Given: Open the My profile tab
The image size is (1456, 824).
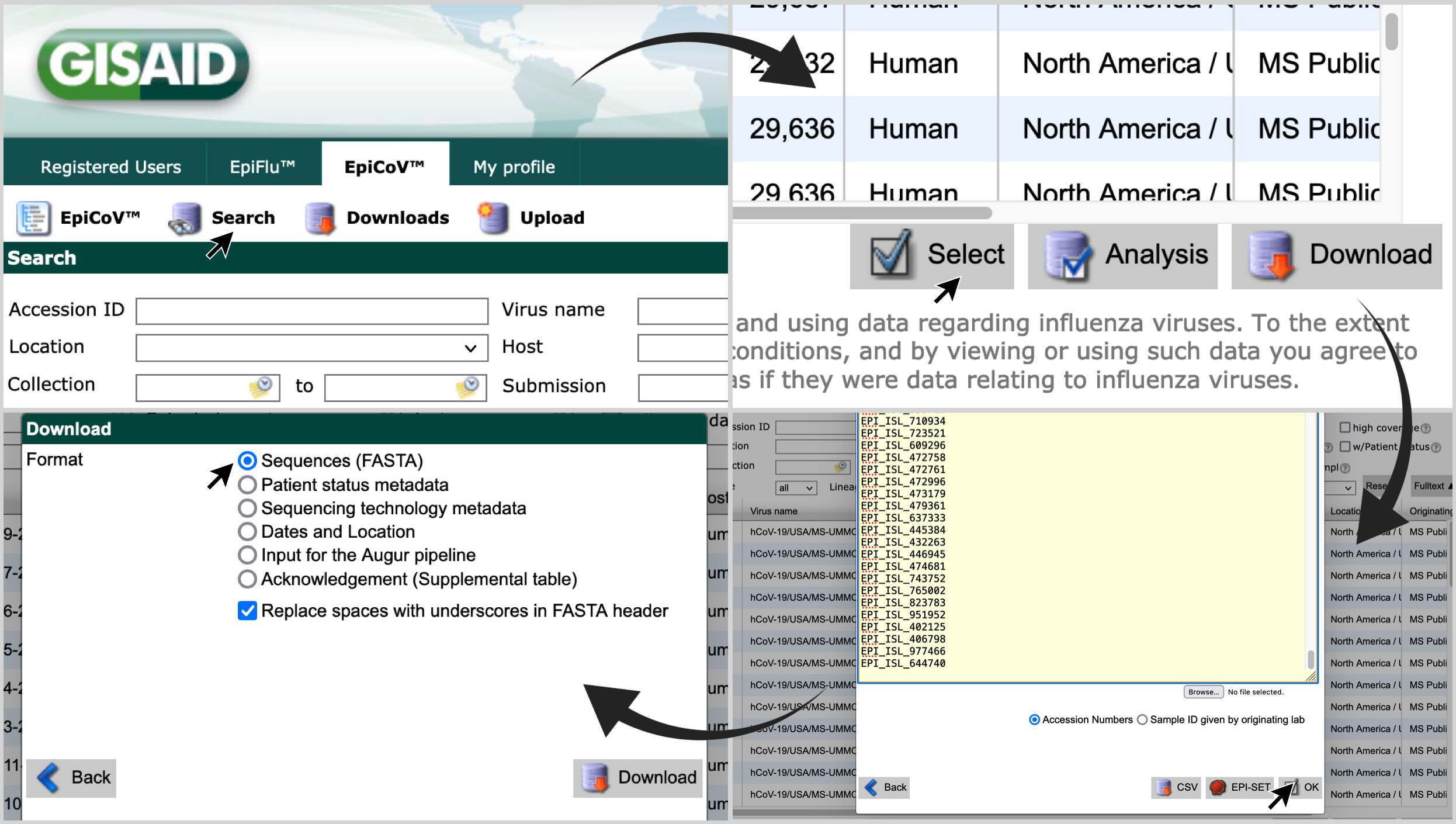Looking at the screenshot, I should (x=514, y=167).
